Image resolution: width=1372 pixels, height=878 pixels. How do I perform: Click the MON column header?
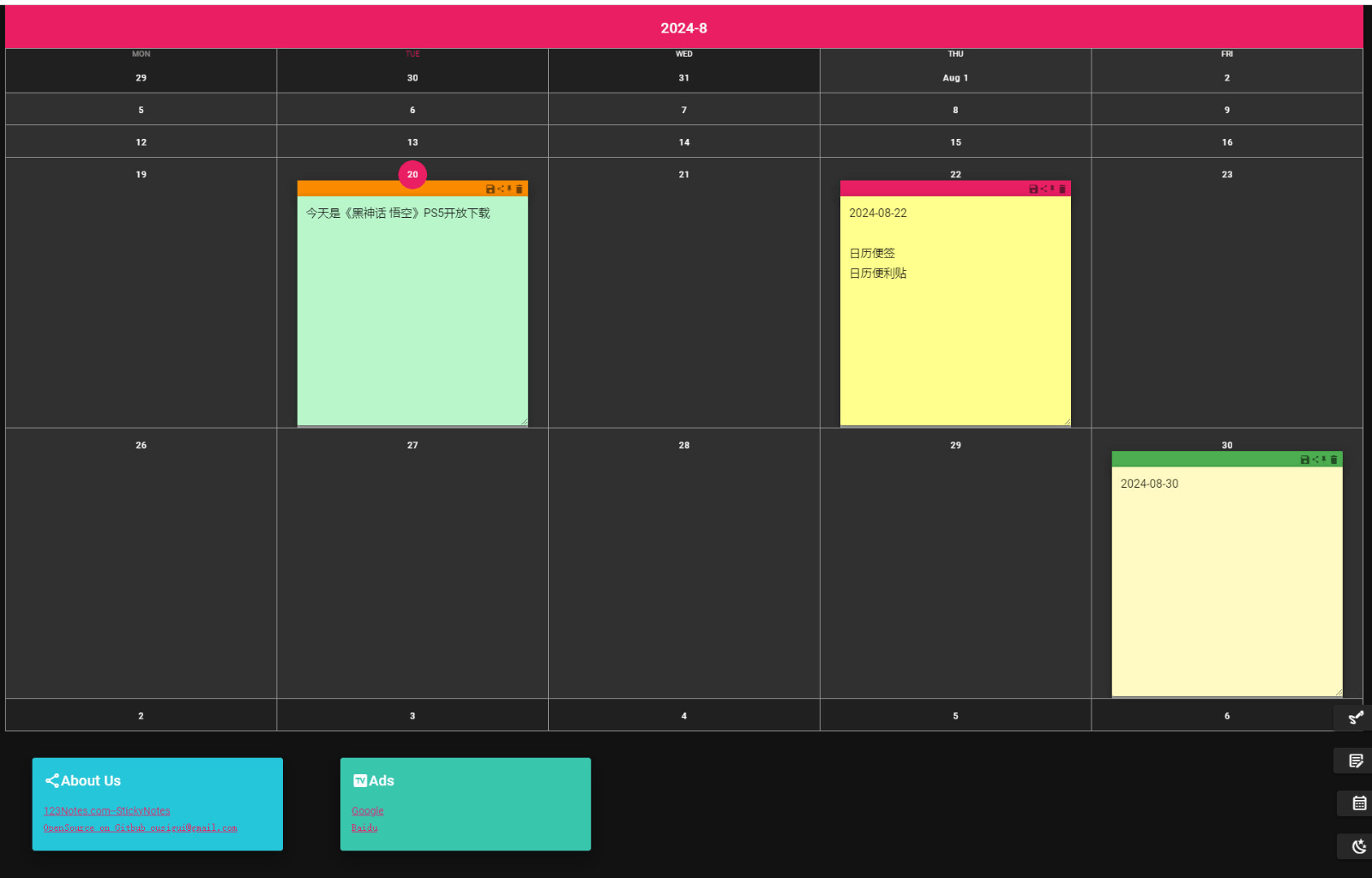pyautogui.click(x=141, y=54)
